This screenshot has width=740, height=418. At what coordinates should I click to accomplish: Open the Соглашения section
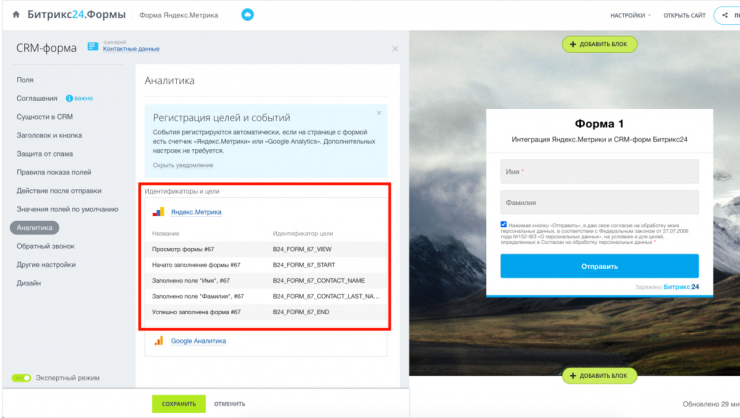coord(37,98)
